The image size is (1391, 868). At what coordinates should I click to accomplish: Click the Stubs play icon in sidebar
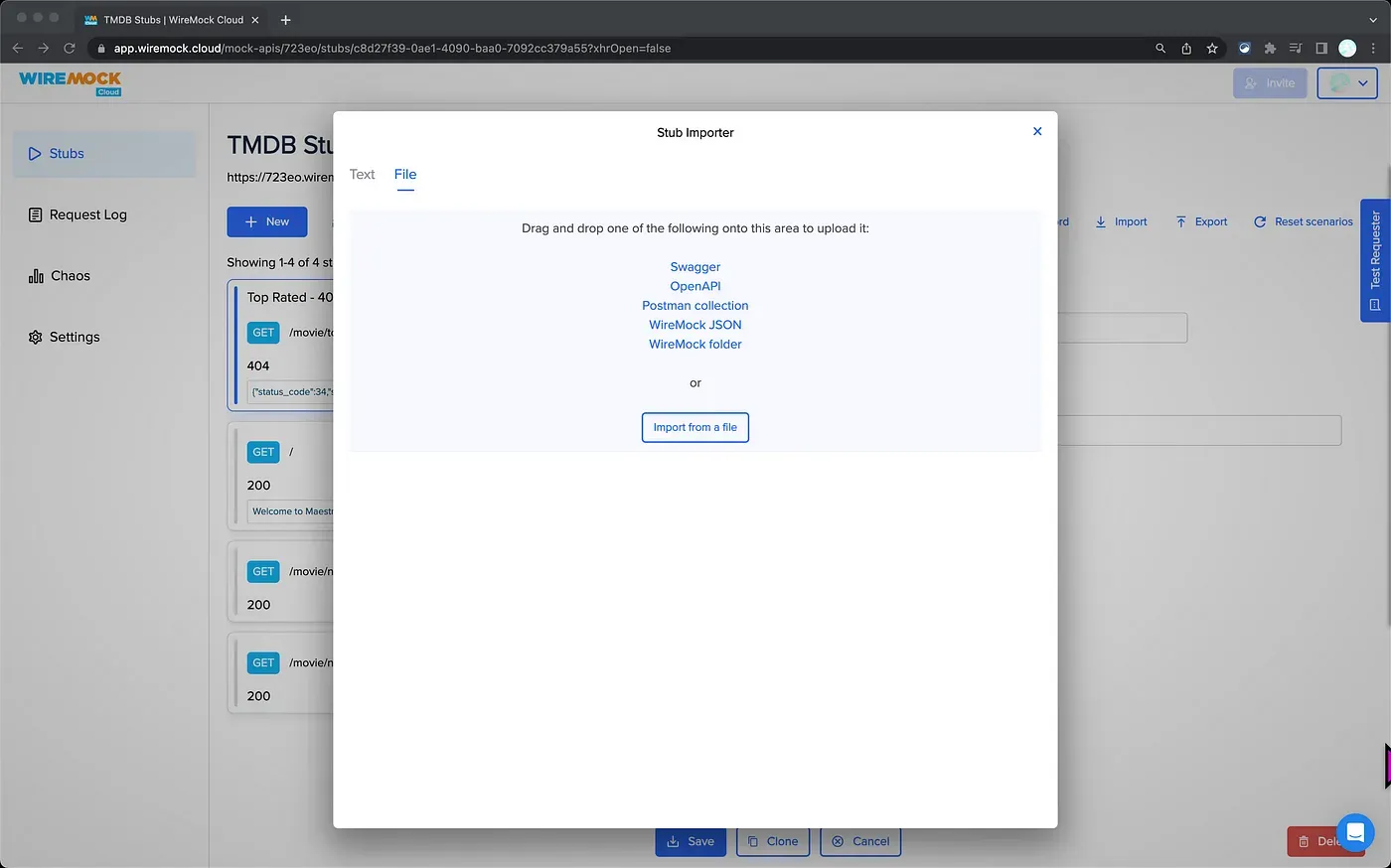(x=35, y=154)
